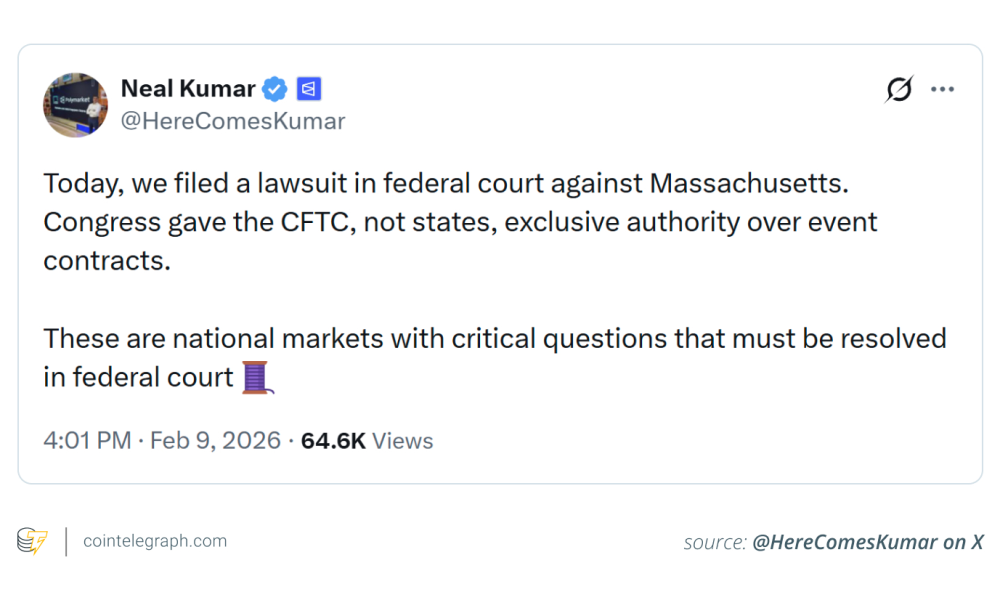
Task: Open the cointelegraph.com footer link
Action: (155, 541)
